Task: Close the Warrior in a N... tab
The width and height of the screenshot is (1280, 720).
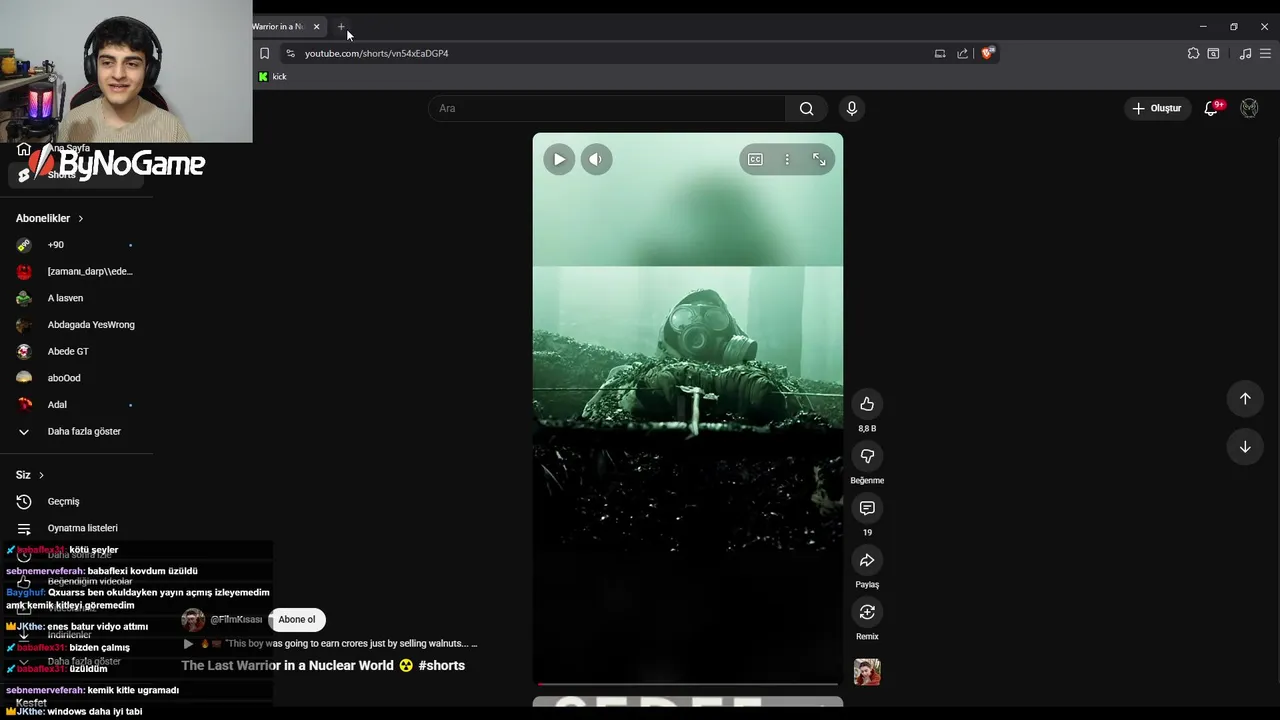Action: click(317, 27)
